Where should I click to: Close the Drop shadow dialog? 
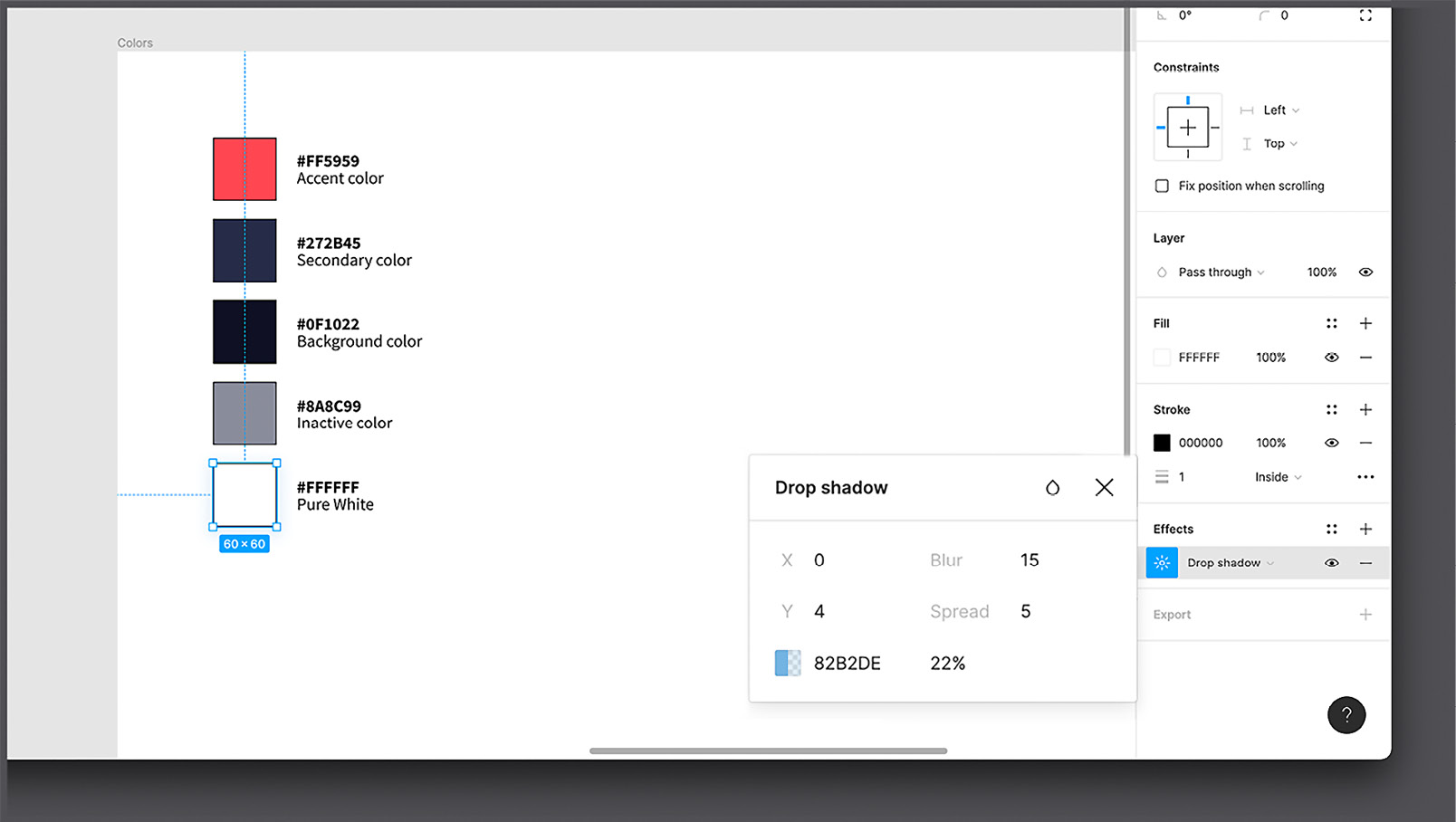[x=1104, y=487]
